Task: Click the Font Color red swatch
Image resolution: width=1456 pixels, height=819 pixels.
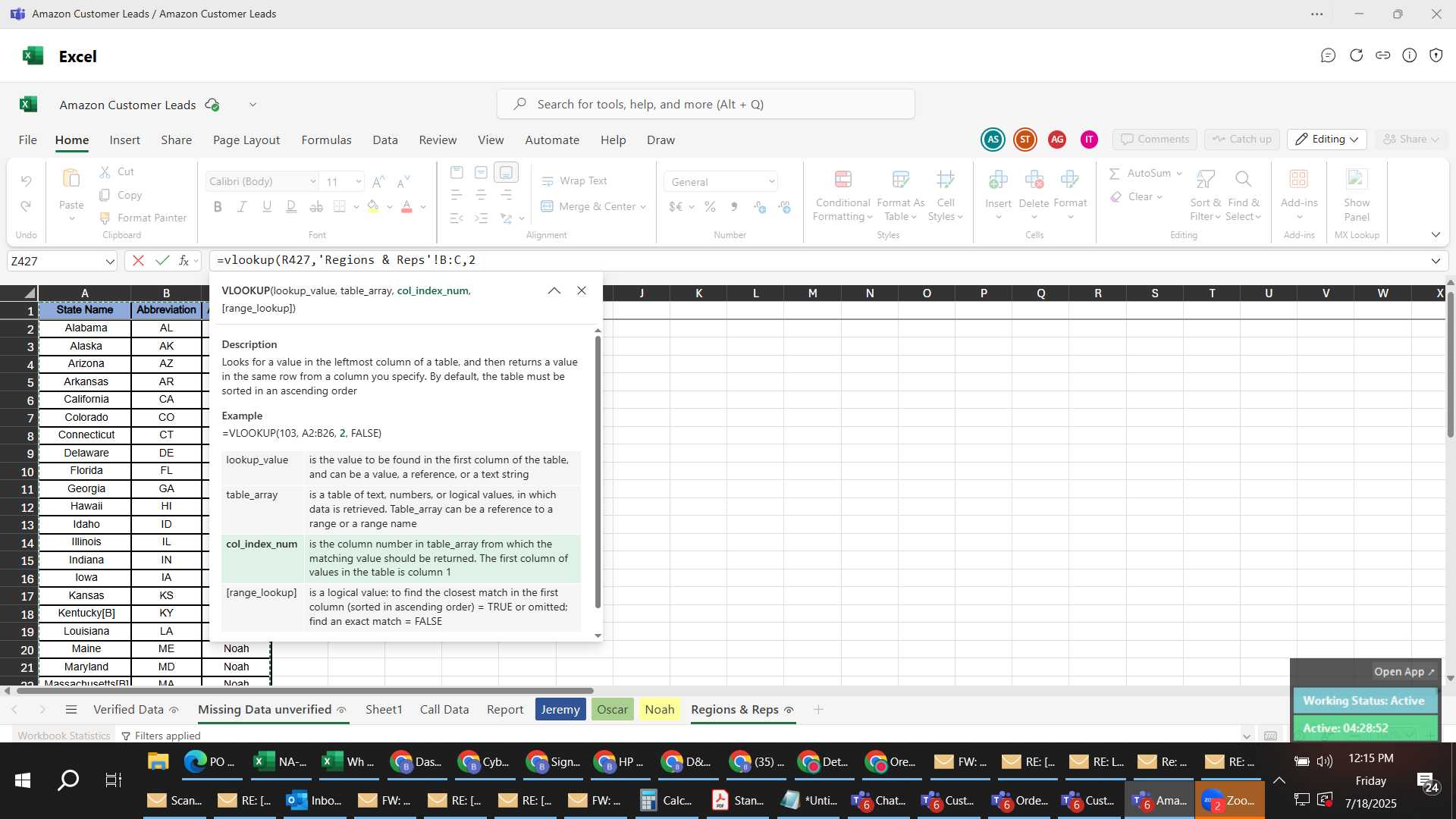Action: tap(406, 206)
